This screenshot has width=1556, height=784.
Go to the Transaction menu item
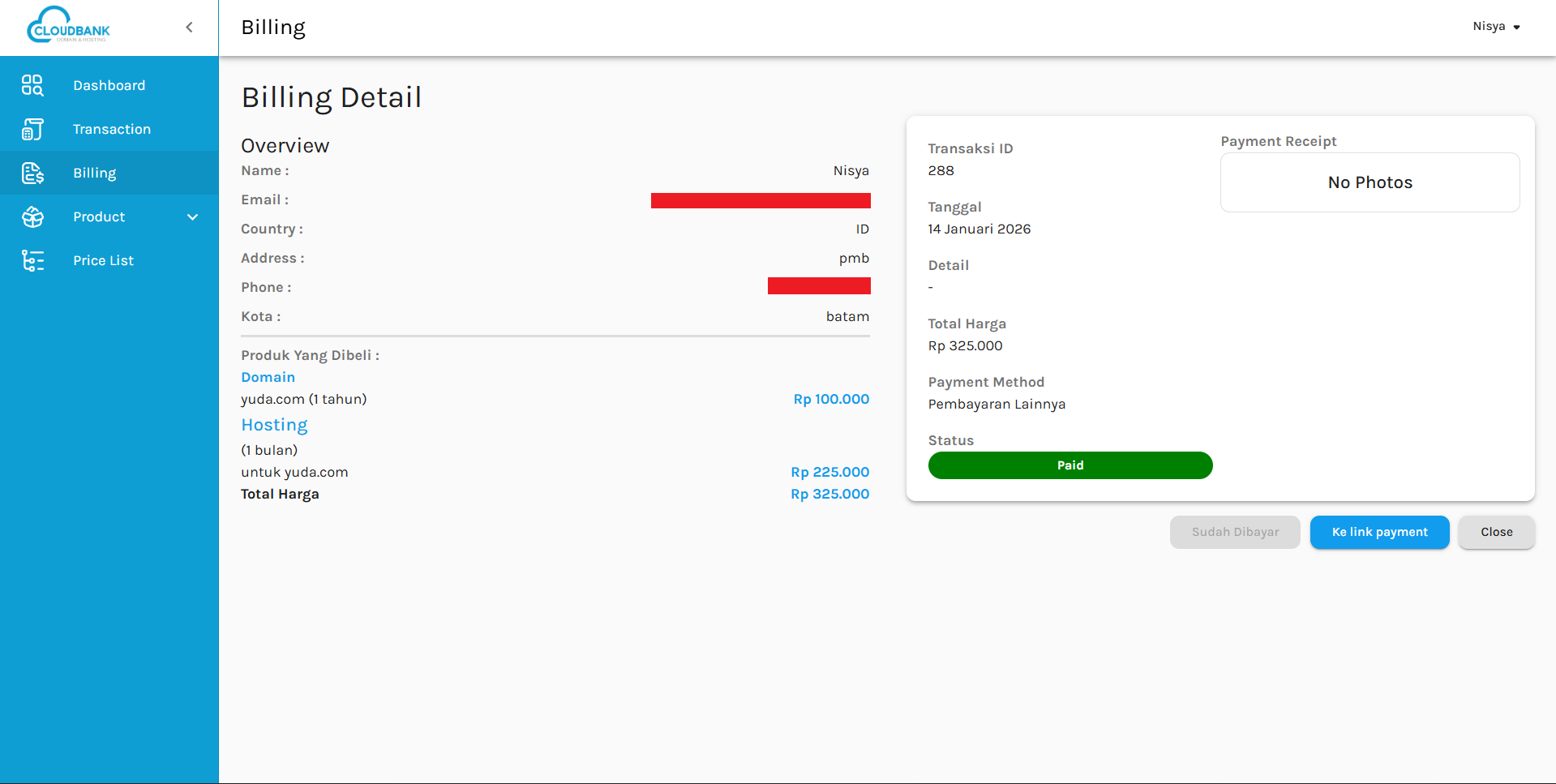111,129
